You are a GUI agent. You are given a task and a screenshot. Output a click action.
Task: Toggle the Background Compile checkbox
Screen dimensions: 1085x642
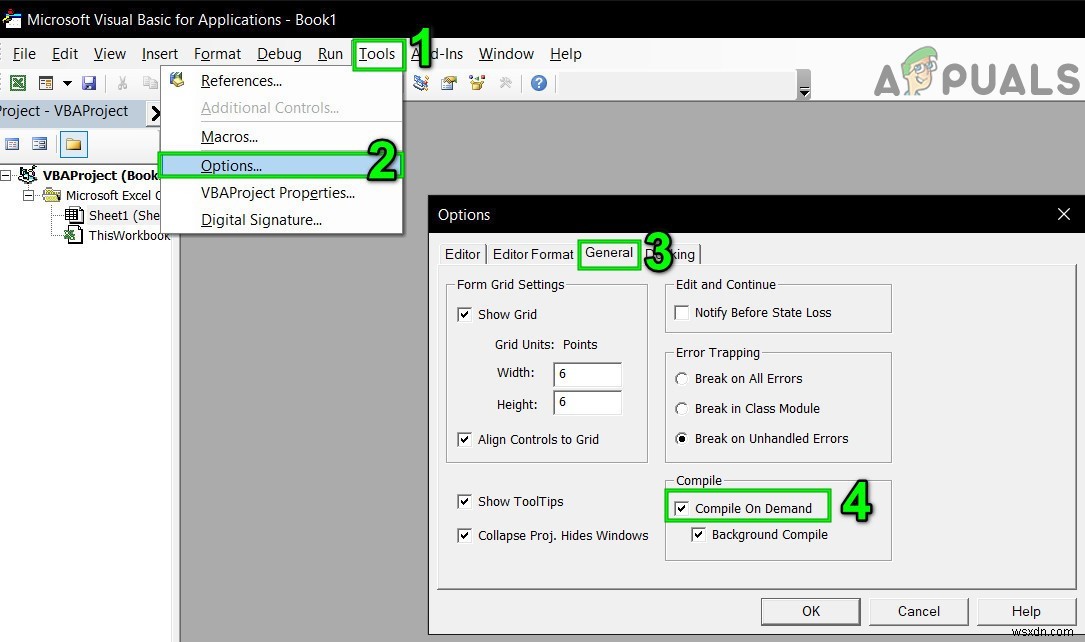pyautogui.click(x=699, y=535)
